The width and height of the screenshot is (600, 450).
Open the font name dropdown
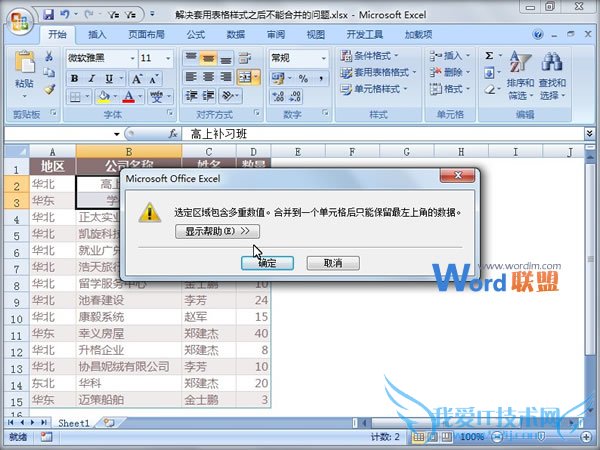pyautogui.click(x=132, y=58)
